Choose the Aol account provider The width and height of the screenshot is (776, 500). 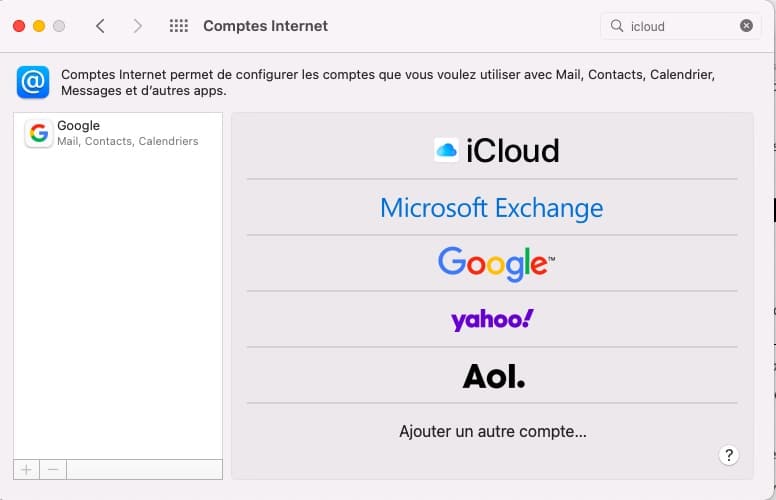(492, 376)
